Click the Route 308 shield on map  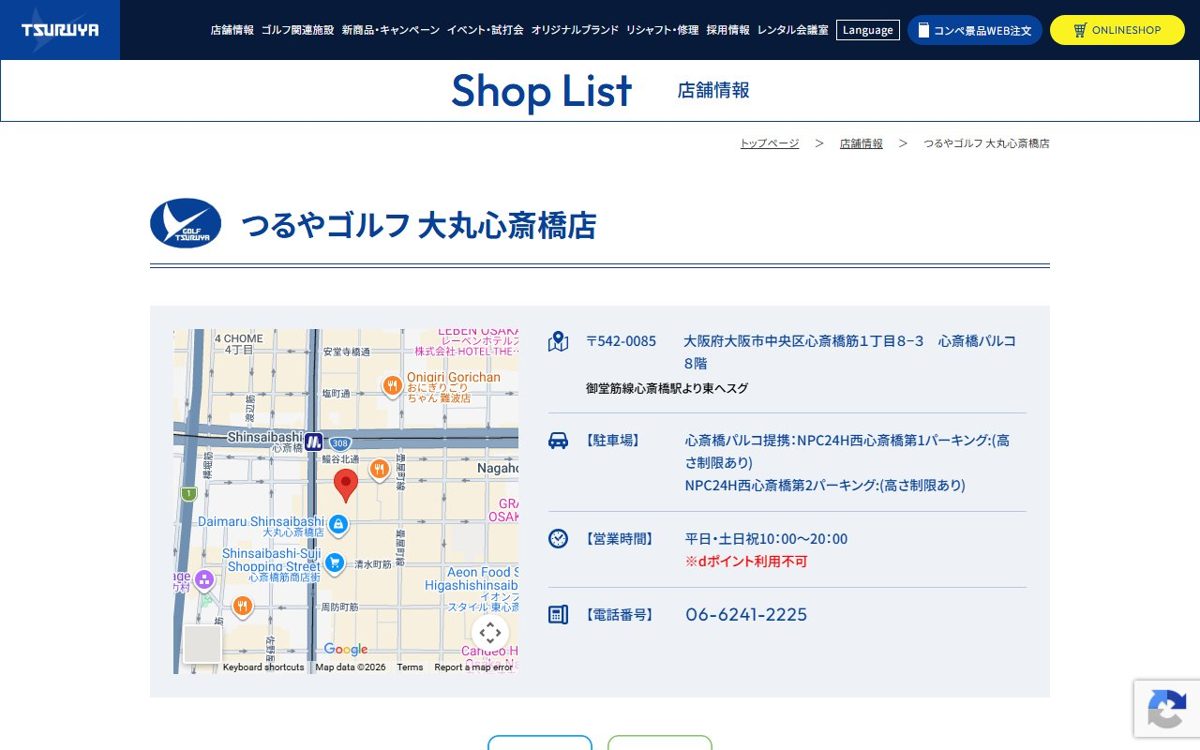pos(340,442)
